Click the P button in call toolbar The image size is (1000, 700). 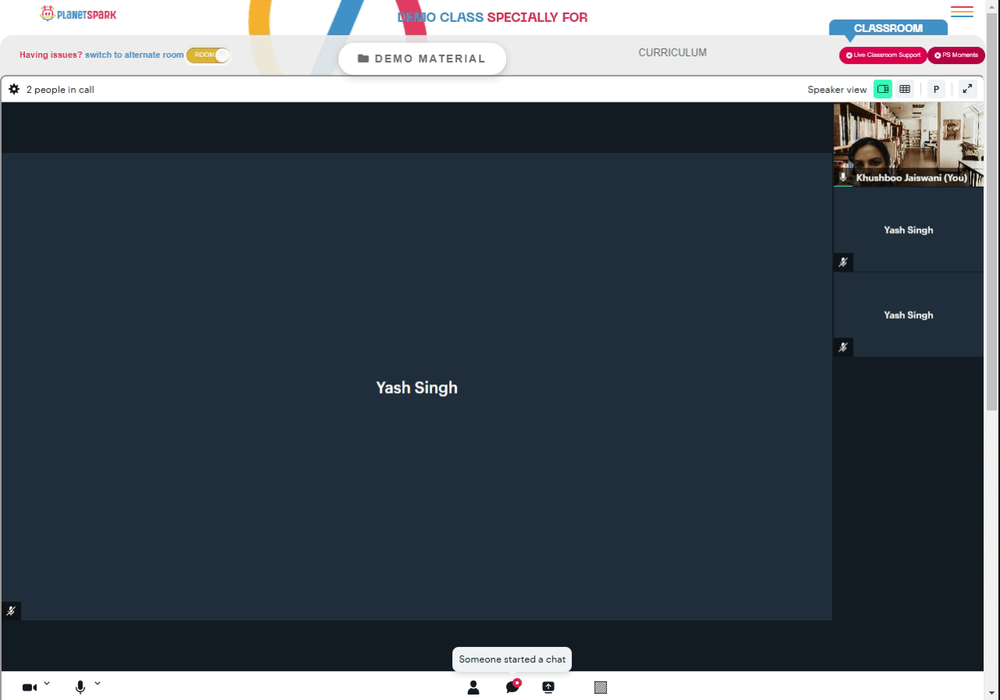[x=936, y=89]
